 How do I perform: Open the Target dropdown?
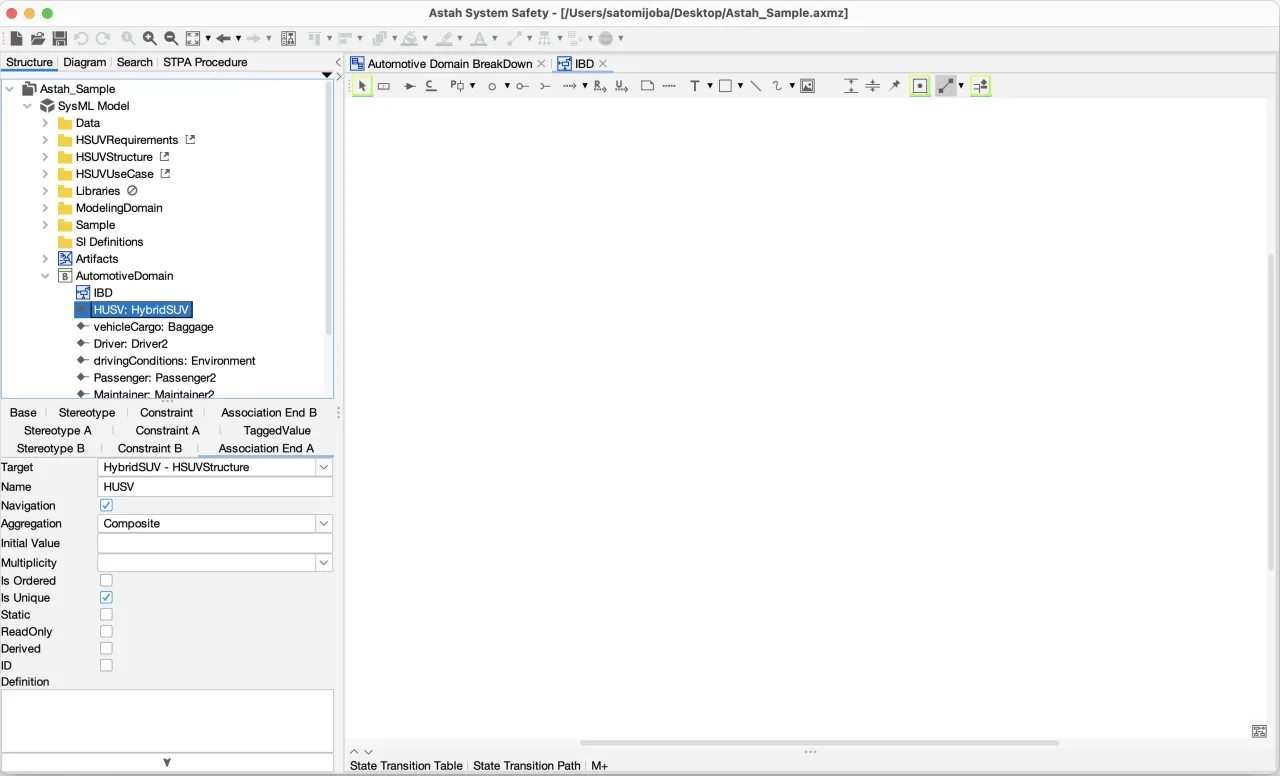coord(323,467)
